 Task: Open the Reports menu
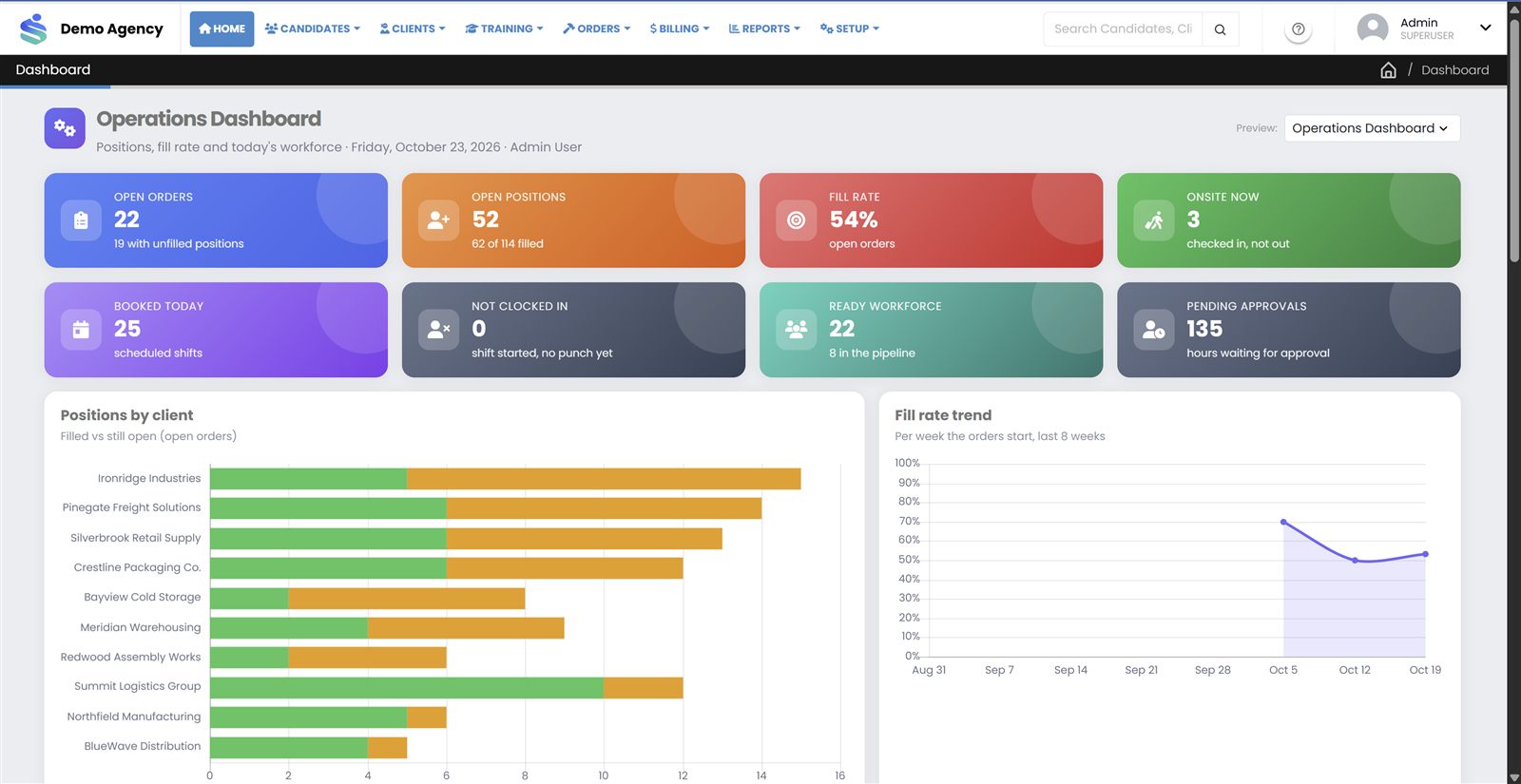[764, 29]
